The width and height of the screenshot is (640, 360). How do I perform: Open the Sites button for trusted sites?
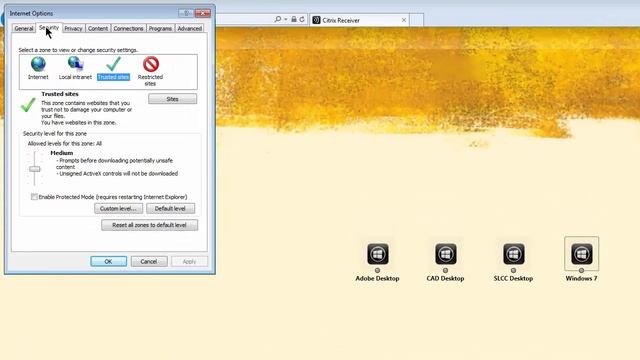(172, 99)
